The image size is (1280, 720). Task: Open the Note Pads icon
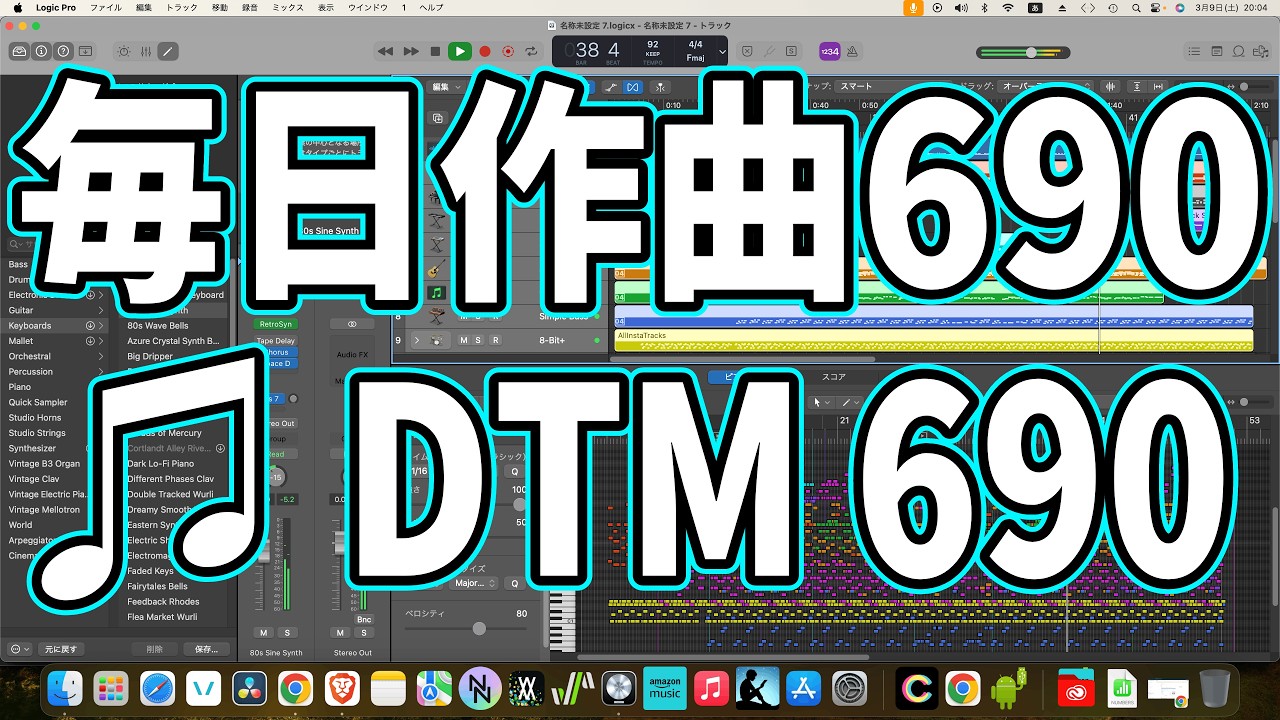[1216, 51]
